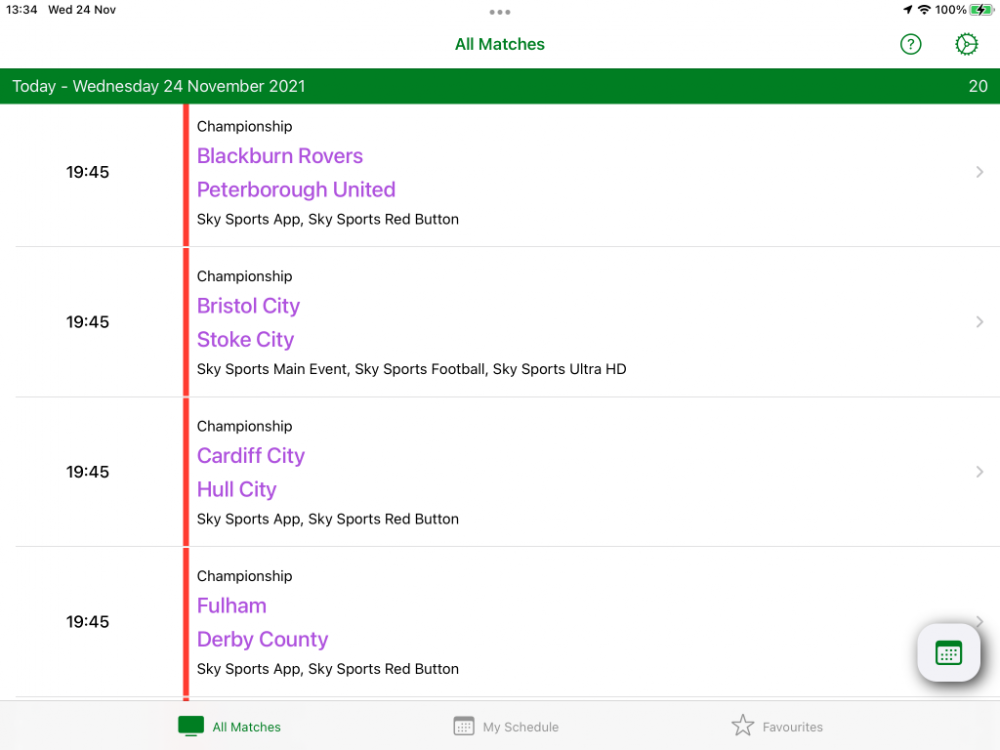Select Fulham team name
The image size is (1000, 750).
click(x=231, y=606)
